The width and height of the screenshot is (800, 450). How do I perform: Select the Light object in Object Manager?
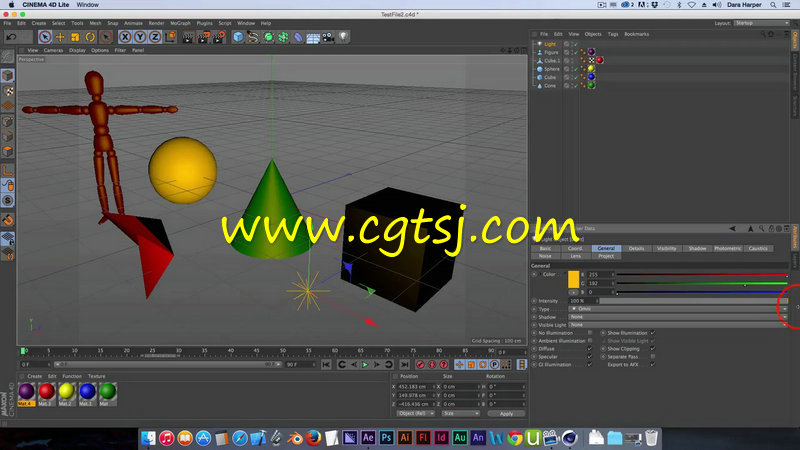[549, 44]
